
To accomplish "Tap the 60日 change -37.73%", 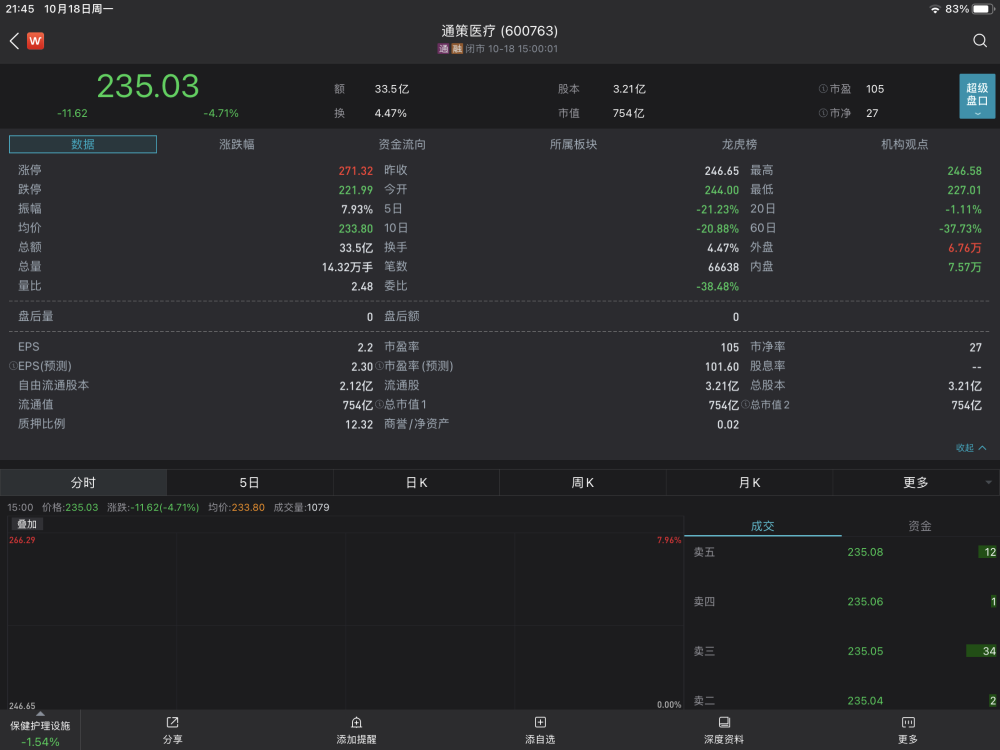I will click(960, 228).
